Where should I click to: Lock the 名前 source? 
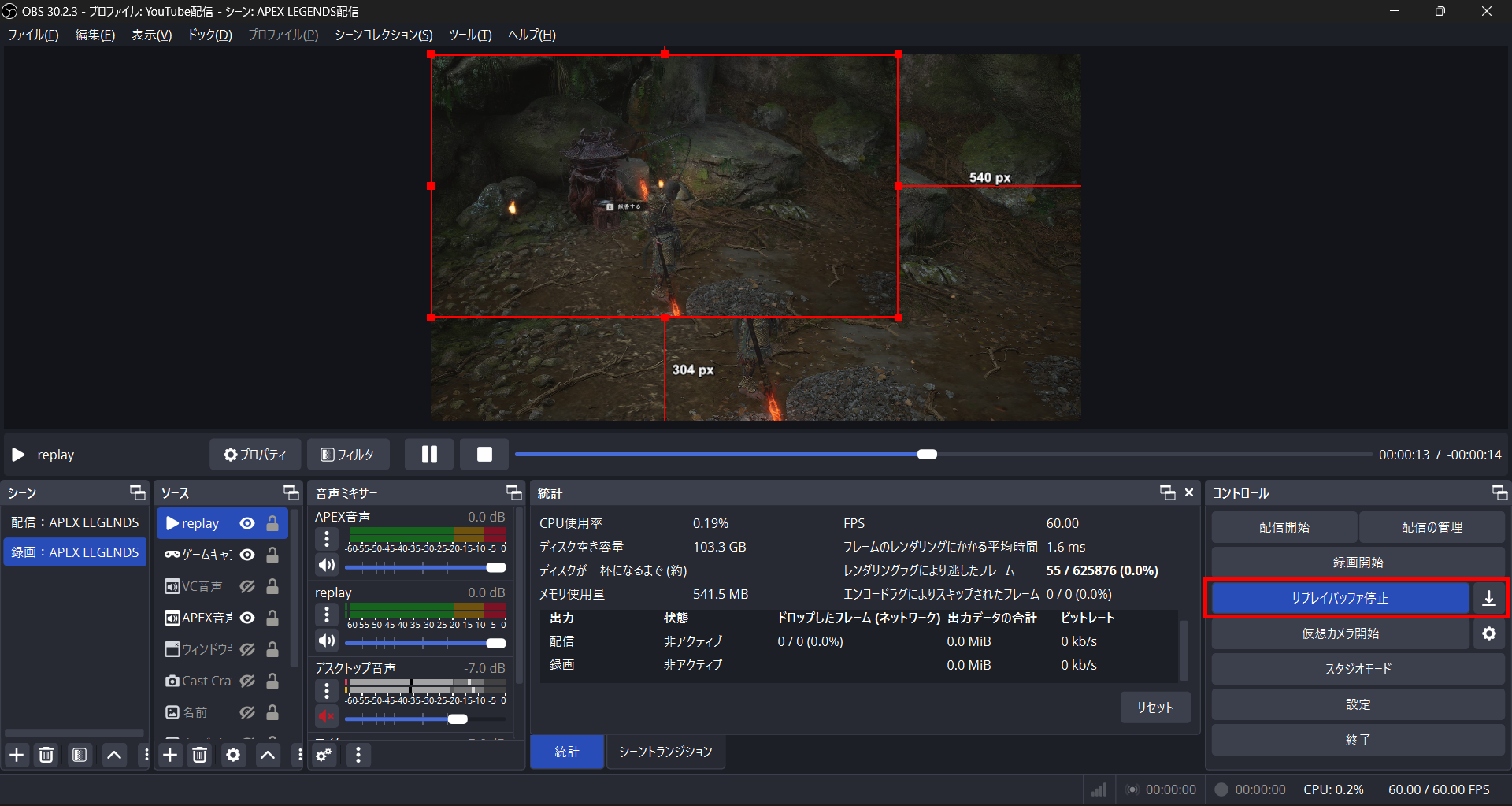coord(272,712)
